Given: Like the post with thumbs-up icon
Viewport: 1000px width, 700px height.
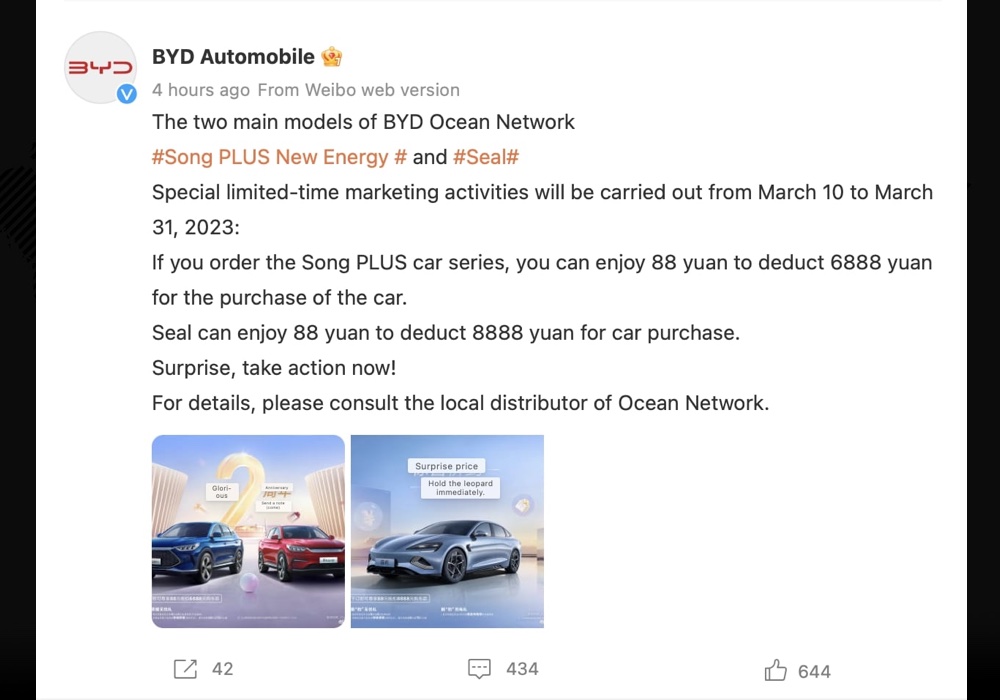Looking at the screenshot, I should coord(776,670).
